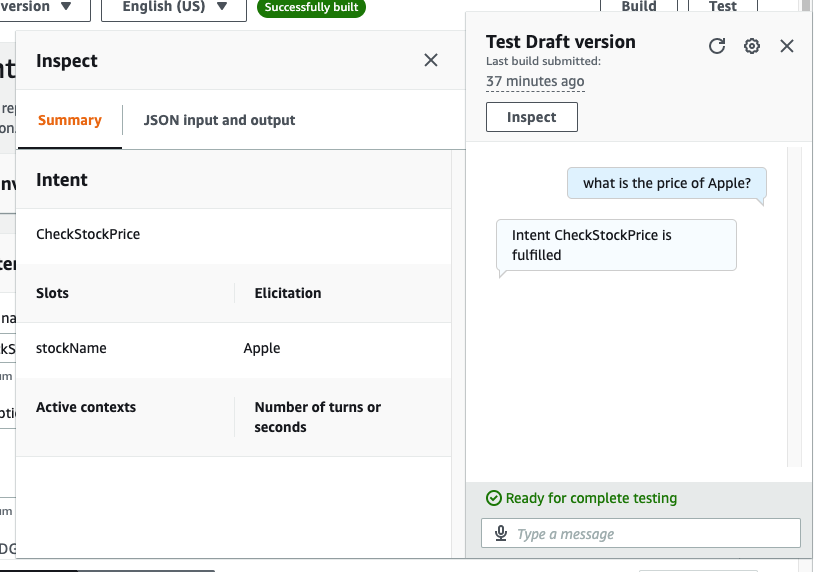
Task: Click the CheckStockPrice intent name
Action: 88,234
